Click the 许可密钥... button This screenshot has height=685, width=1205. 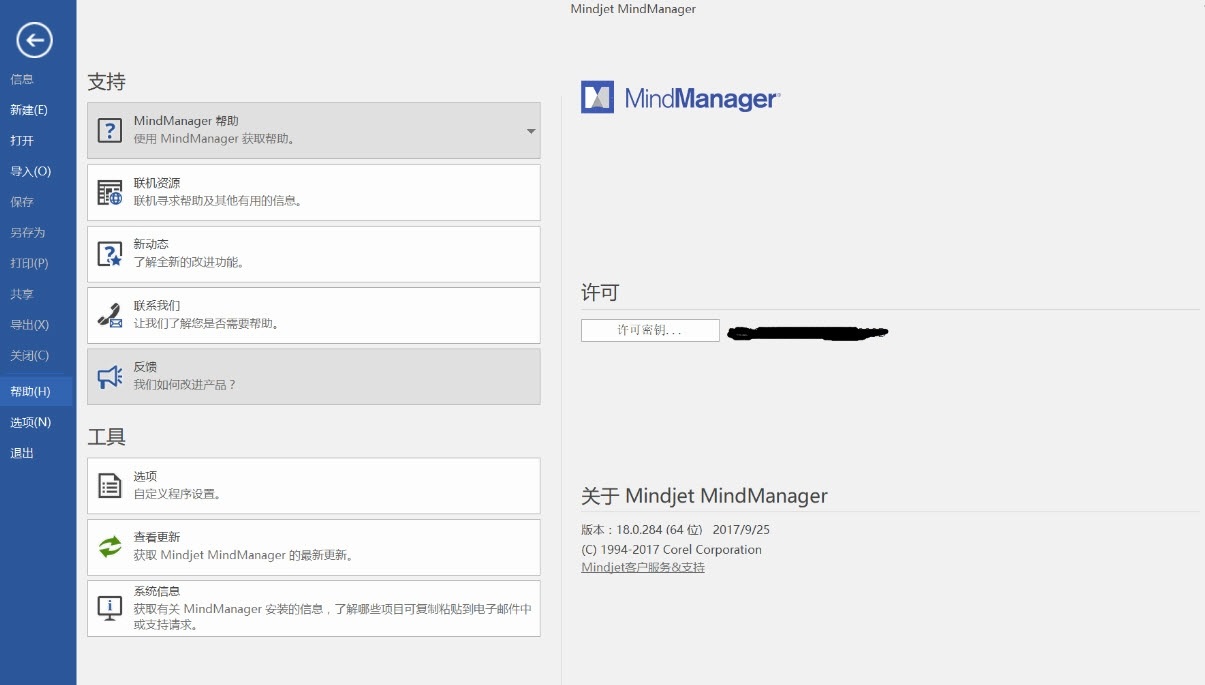coord(650,330)
